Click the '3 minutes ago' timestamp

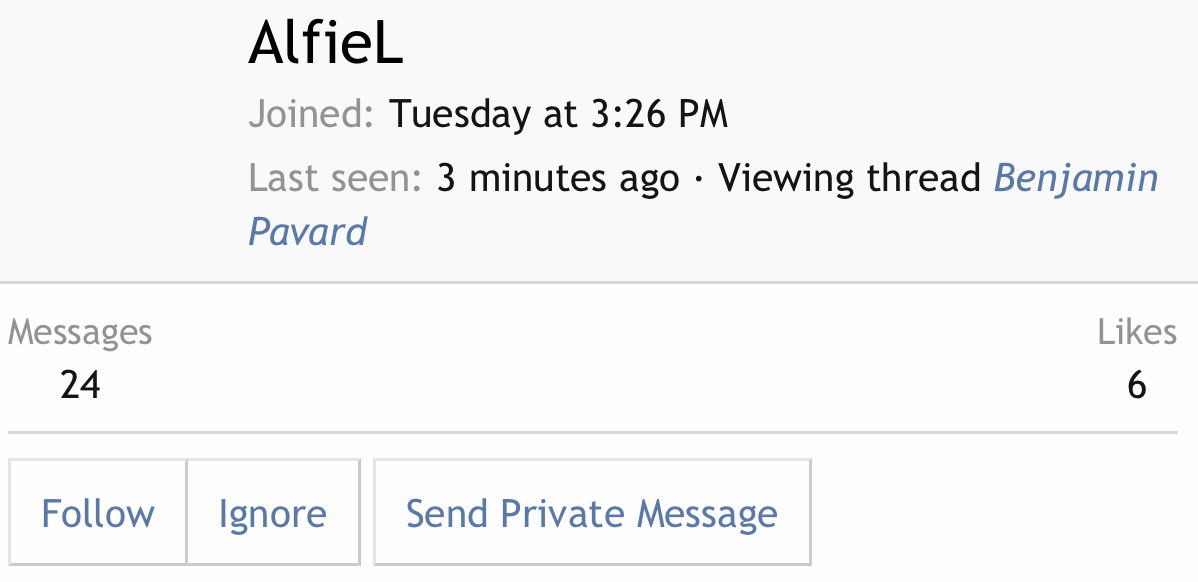tap(558, 178)
